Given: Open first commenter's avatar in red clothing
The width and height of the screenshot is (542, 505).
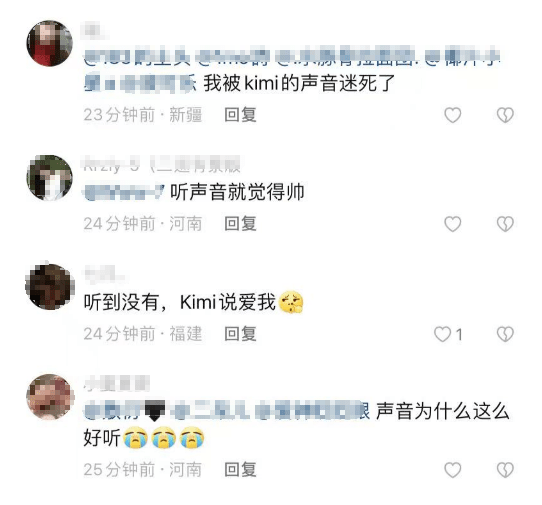Looking at the screenshot, I should (49, 43).
